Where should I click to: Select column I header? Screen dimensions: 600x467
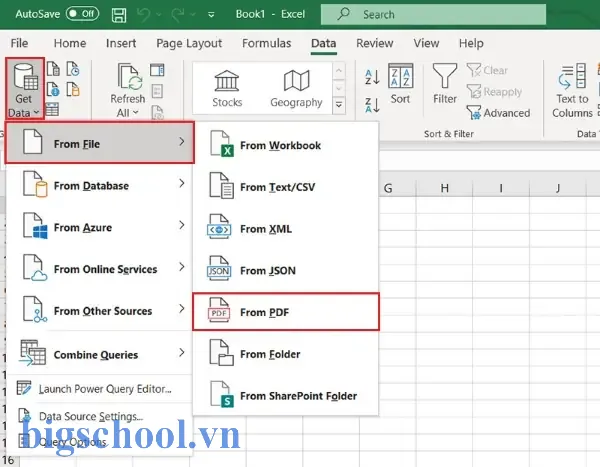pyautogui.click(x=501, y=188)
